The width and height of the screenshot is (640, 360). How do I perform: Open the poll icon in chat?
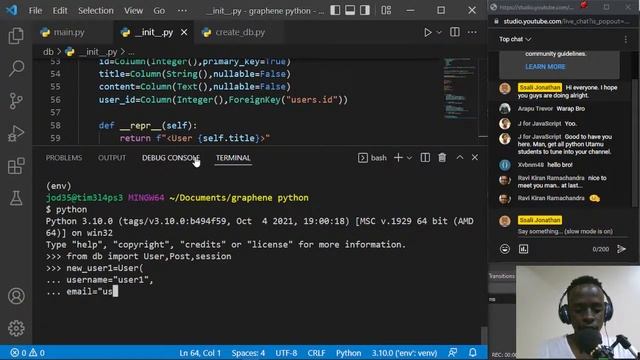tap(524, 249)
